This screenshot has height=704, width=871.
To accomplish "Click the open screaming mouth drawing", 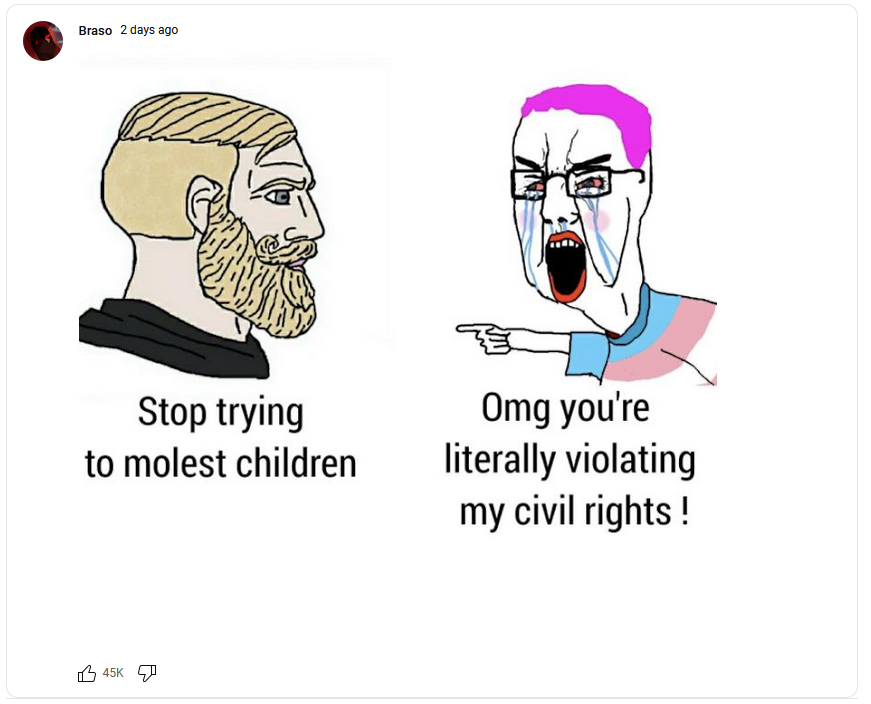I will tap(567, 267).
